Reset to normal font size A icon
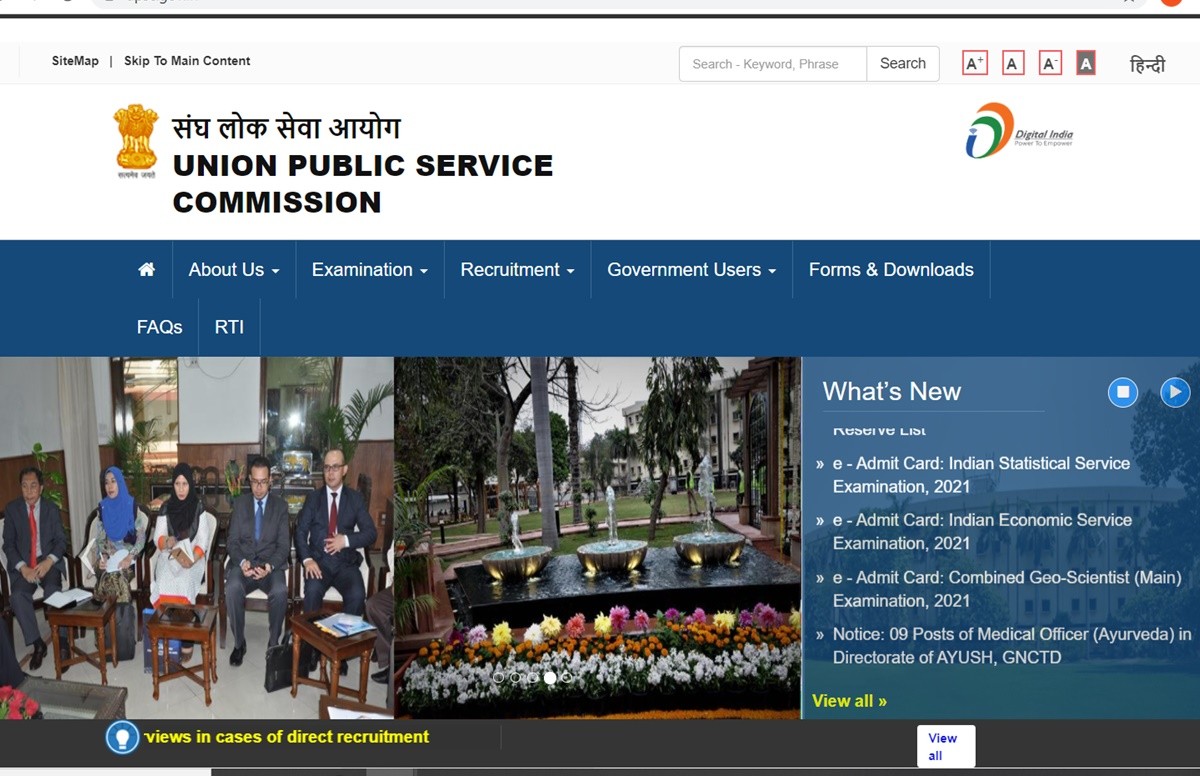Image resolution: width=1200 pixels, height=776 pixels. pos(1013,64)
